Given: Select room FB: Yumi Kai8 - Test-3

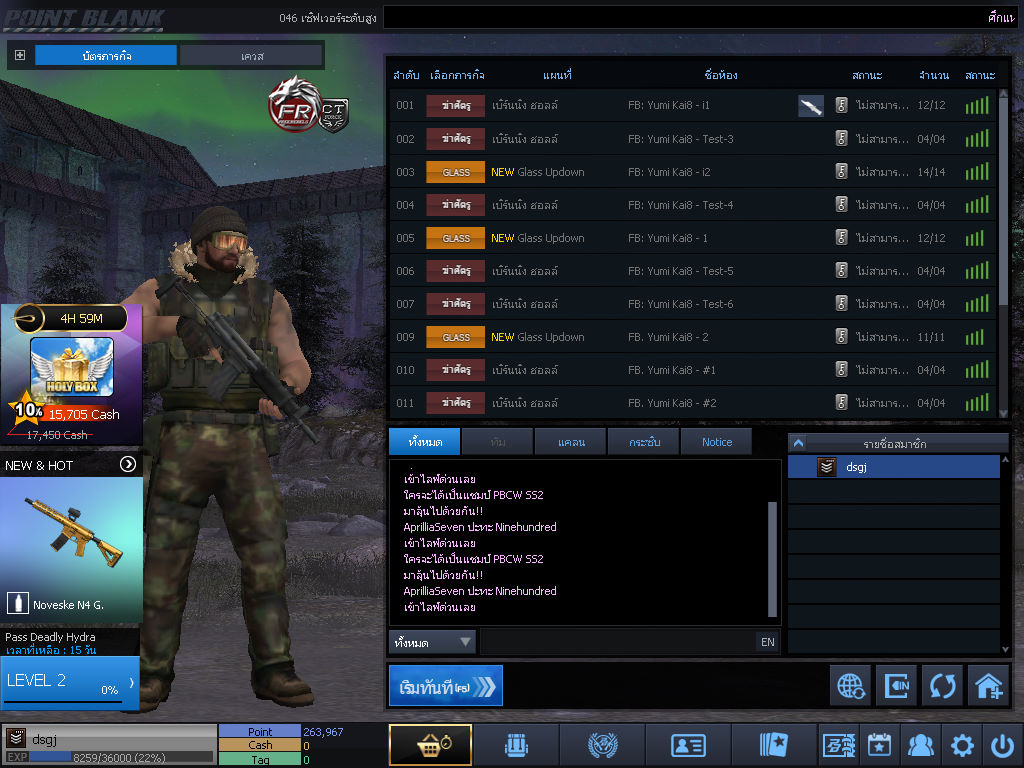Looking at the screenshot, I should 693,138.
